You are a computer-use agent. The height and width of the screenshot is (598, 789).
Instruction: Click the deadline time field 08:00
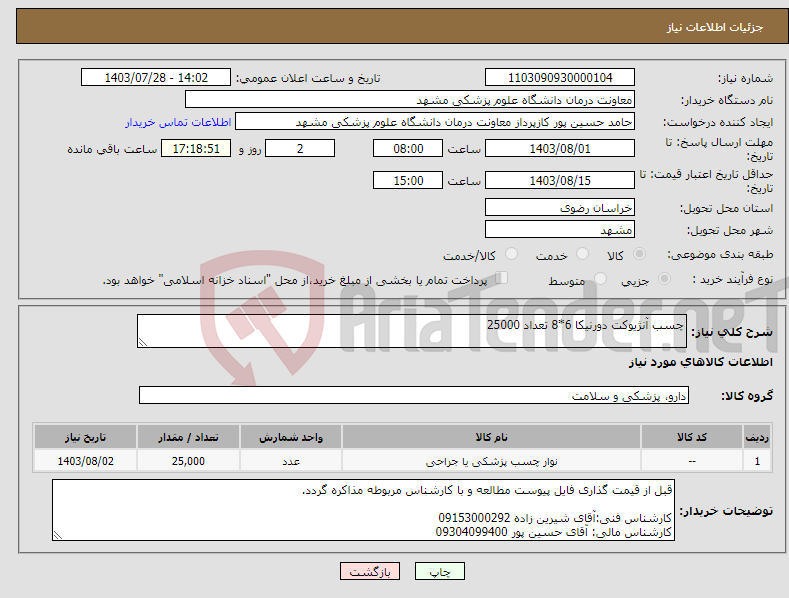click(x=408, y=148)
